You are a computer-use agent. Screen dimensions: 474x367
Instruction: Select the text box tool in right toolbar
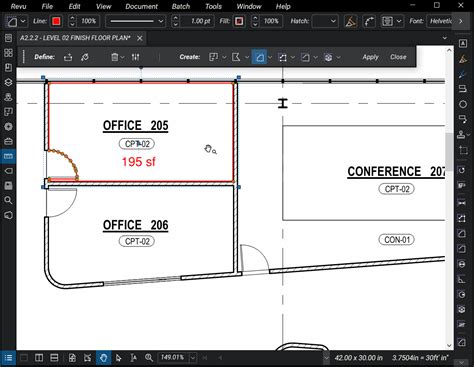(x=463, y=43)
